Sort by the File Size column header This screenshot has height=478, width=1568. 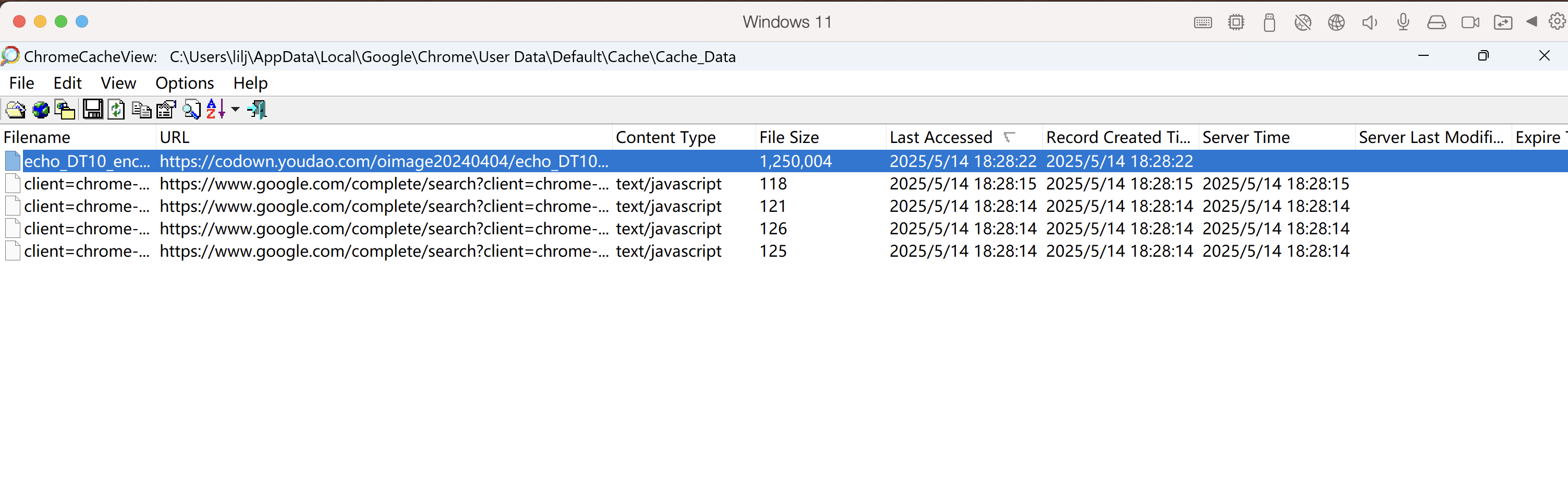tap(821, 137)
